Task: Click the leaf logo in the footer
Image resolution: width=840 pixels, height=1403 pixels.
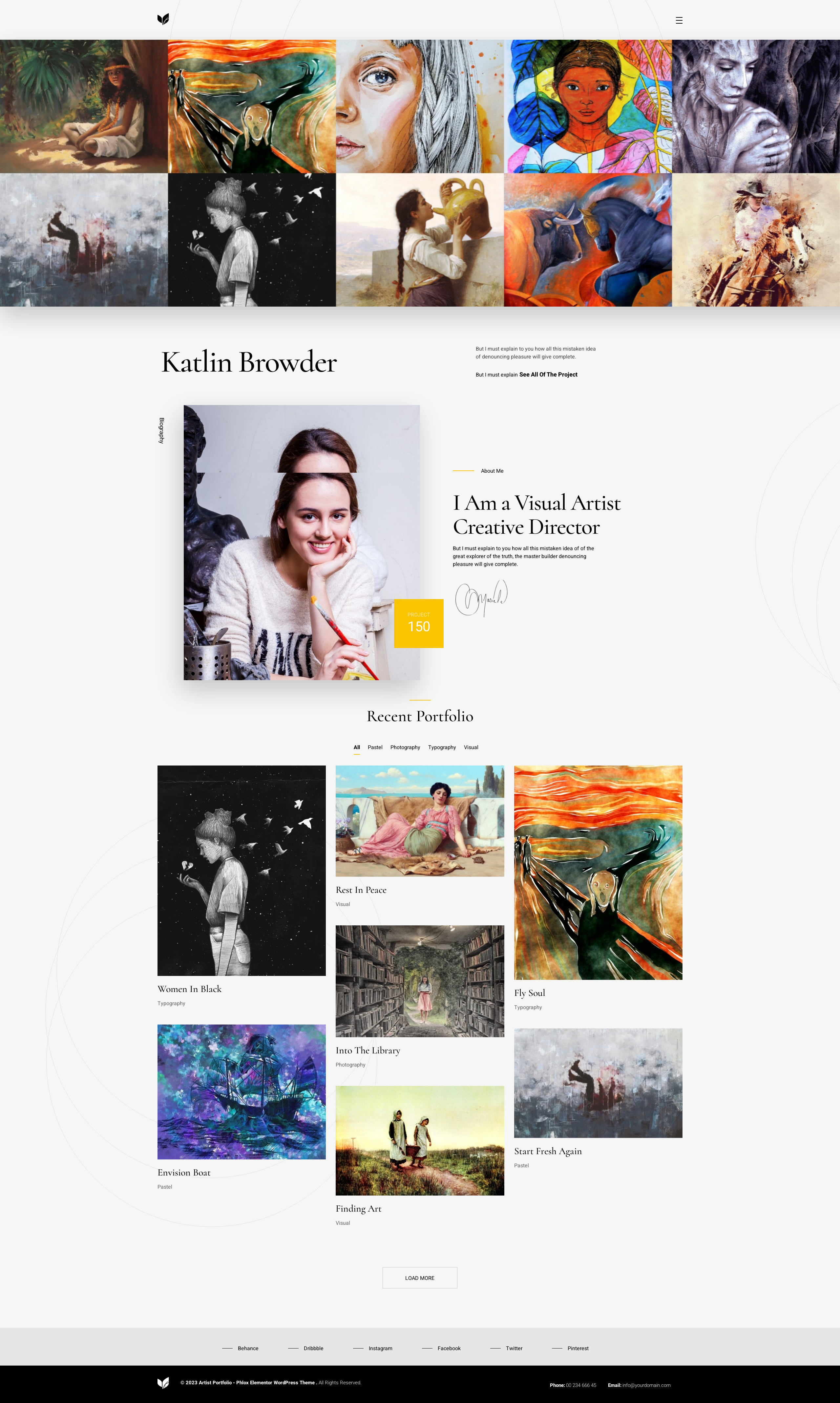Action: pos(163,1383)
